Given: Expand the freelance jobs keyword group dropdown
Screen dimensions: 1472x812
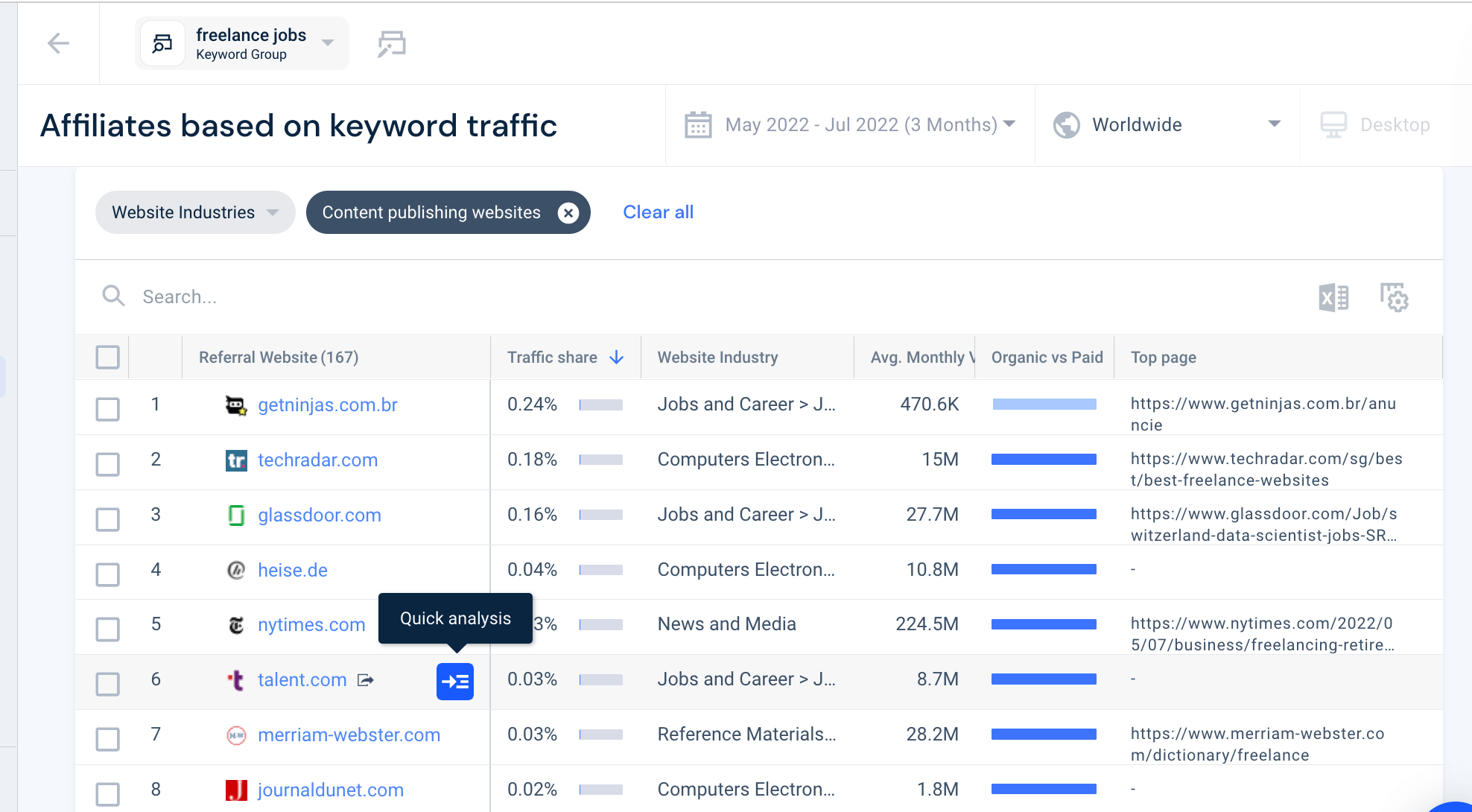Looking at the screenshot, I should click(x=327, y=43).
